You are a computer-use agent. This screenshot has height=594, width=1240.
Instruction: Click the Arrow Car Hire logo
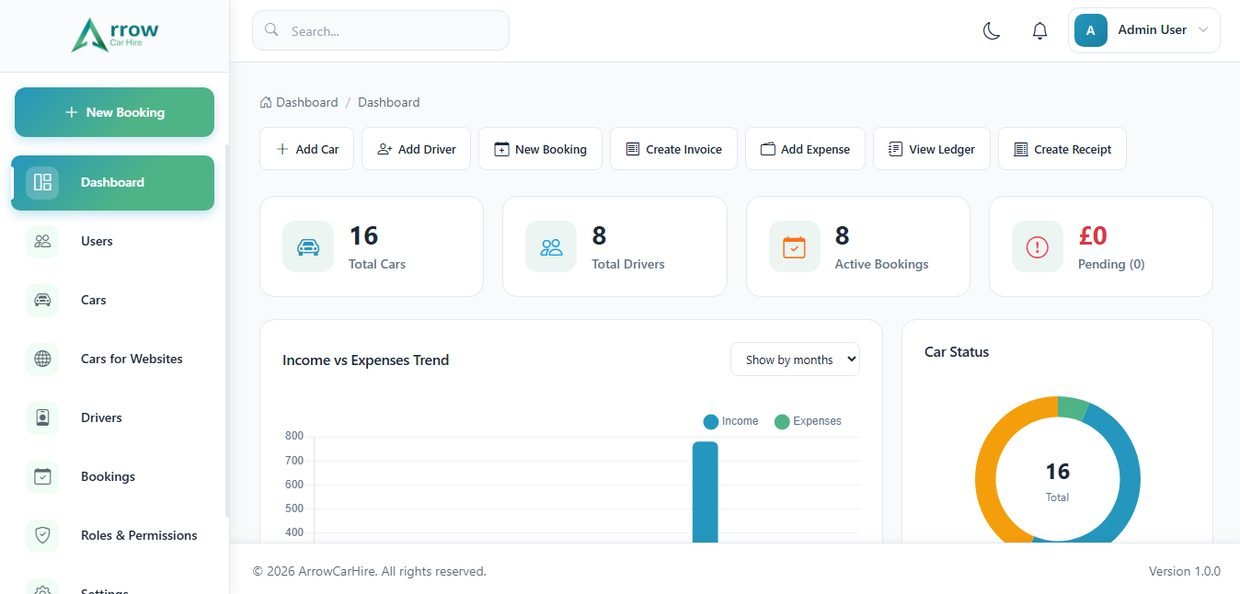[115, 35]
